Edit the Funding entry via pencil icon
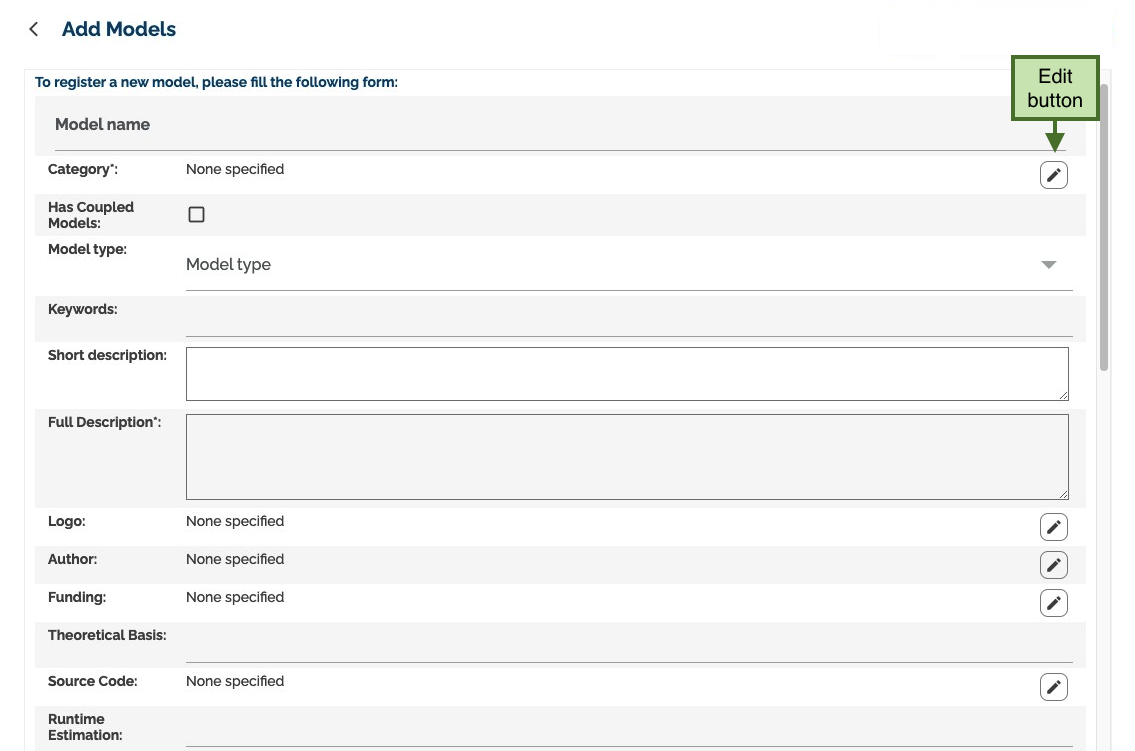The image size is (1135, 751). point(1053,603)
